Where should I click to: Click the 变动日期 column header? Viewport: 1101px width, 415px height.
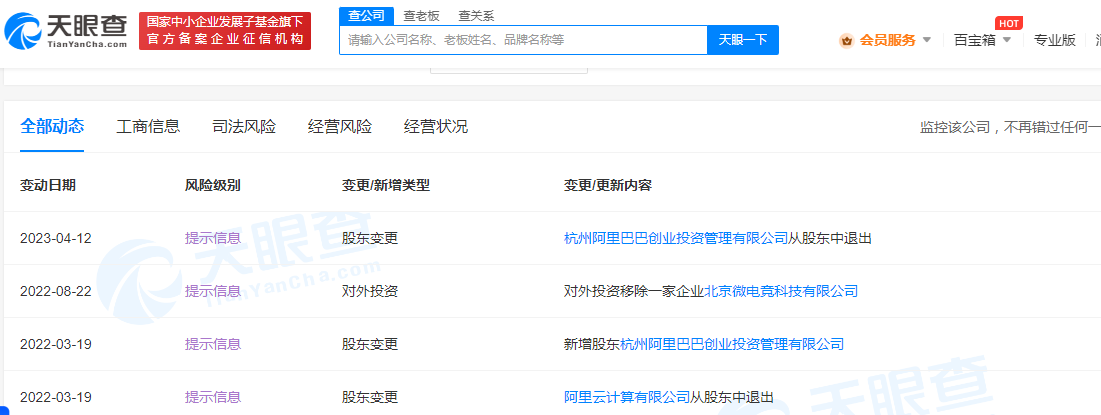pyautogui.click(x=48, y=185)
